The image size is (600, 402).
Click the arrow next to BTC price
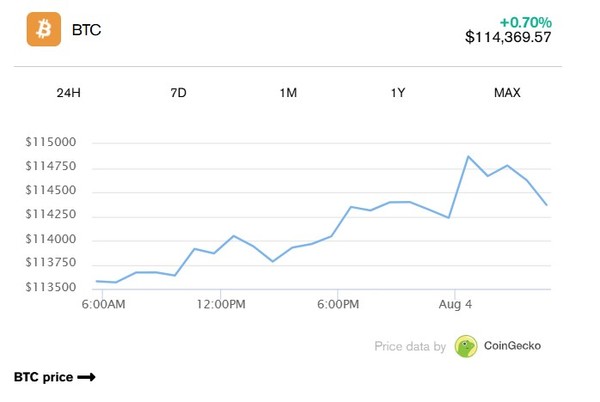pyautogui.click(x=86, y=378)
